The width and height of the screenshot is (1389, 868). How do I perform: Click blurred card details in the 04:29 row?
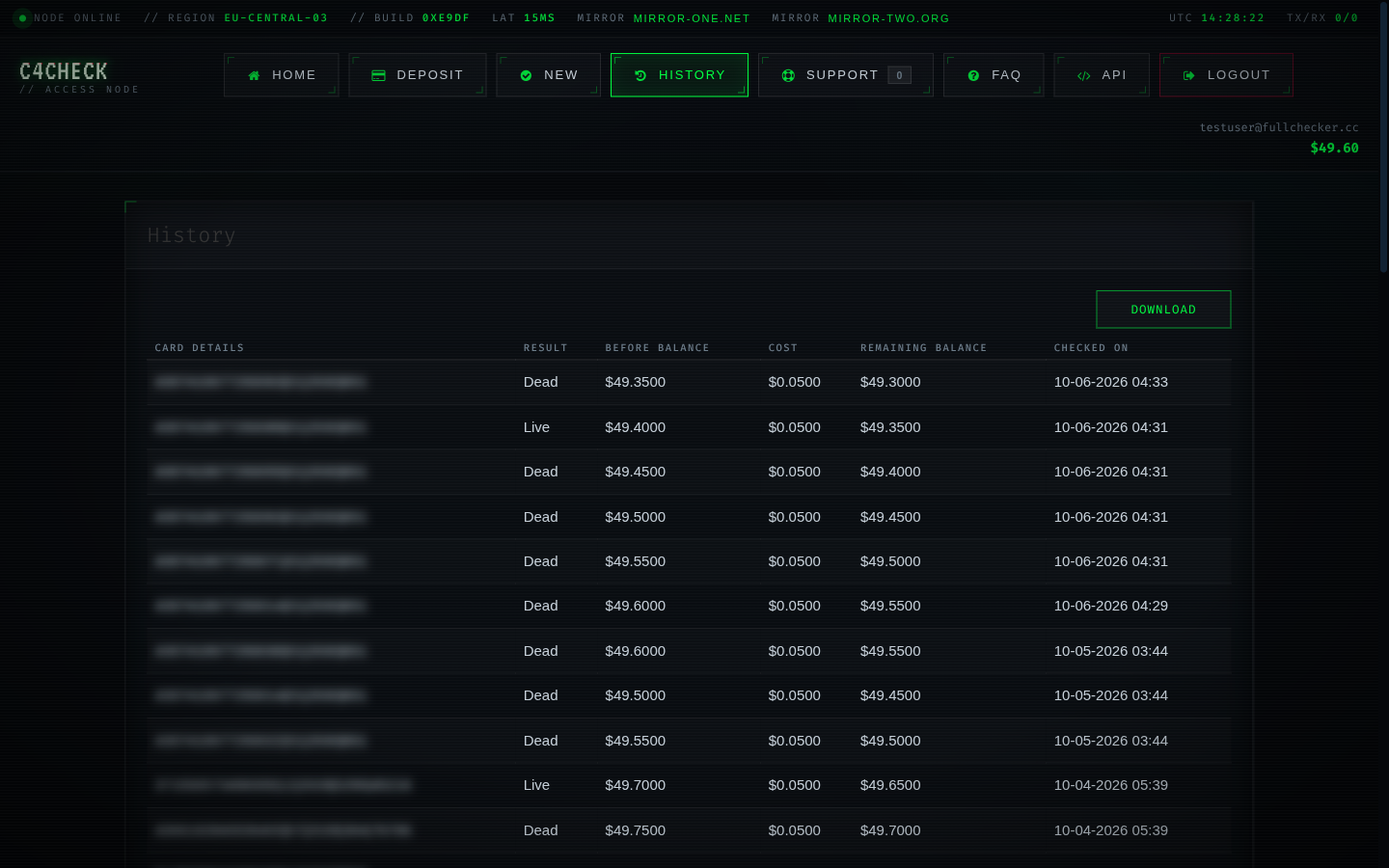(x=260, y=607)
